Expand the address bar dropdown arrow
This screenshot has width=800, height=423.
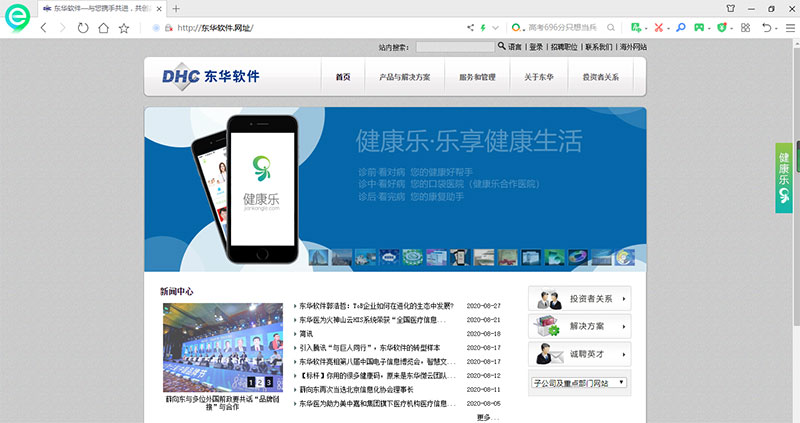(497, 28)
